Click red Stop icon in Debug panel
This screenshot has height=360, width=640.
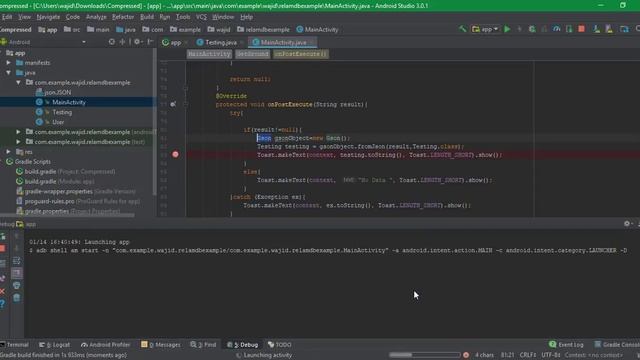pos(2,249)
